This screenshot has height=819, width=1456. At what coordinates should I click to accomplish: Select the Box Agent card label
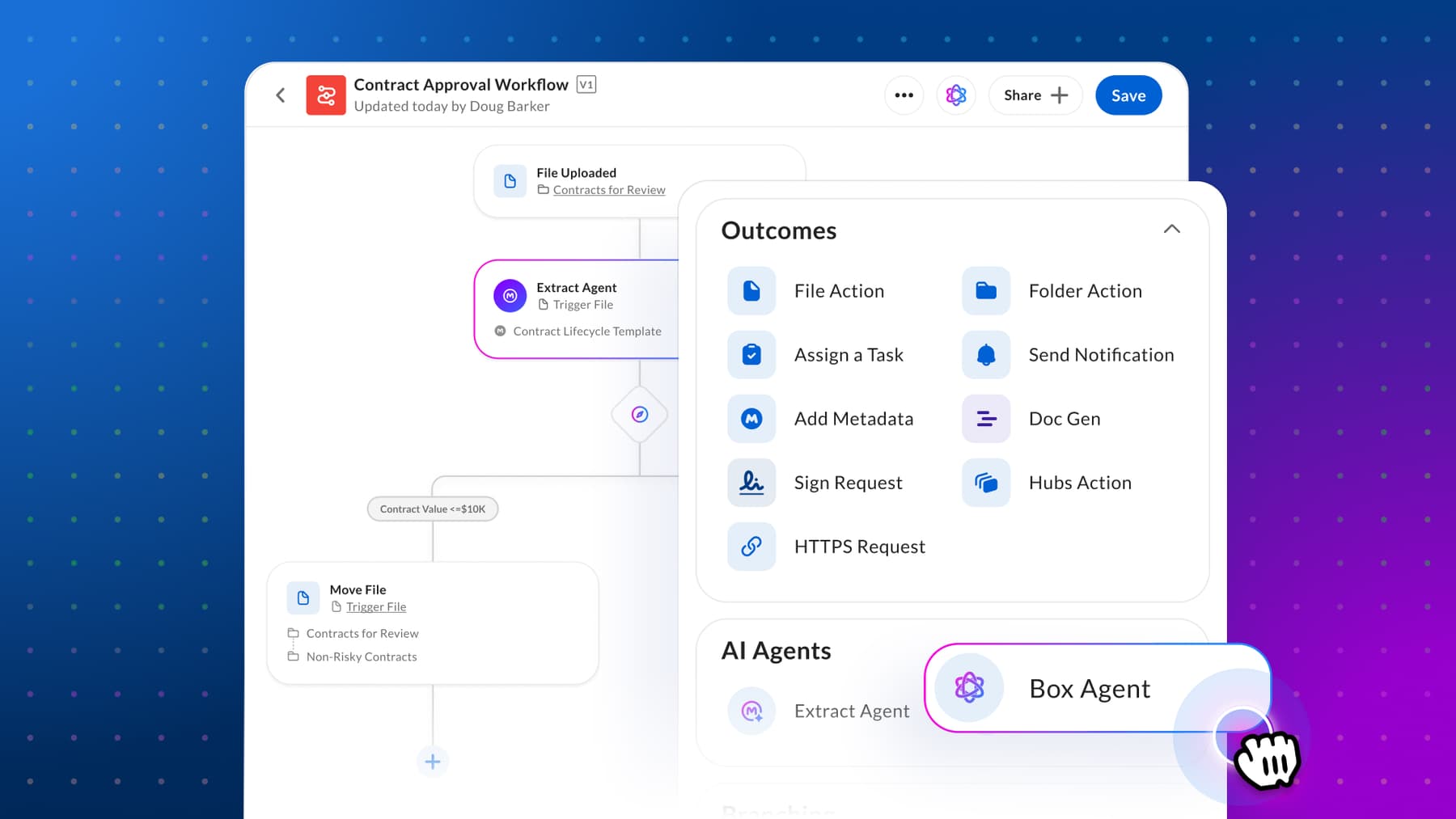1090,689
